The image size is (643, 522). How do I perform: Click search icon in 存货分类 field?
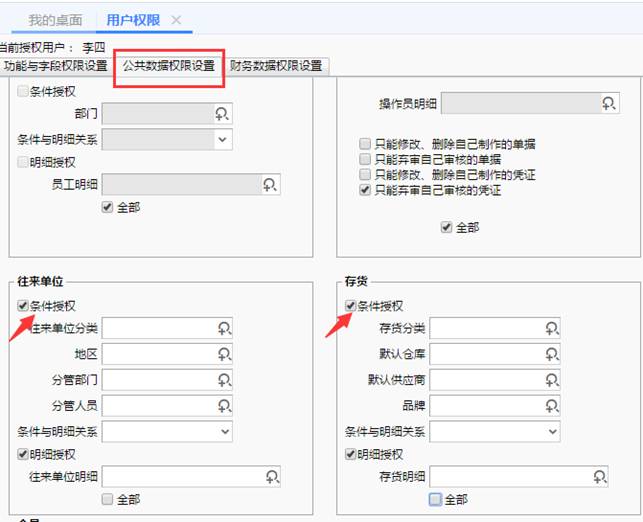550,328
